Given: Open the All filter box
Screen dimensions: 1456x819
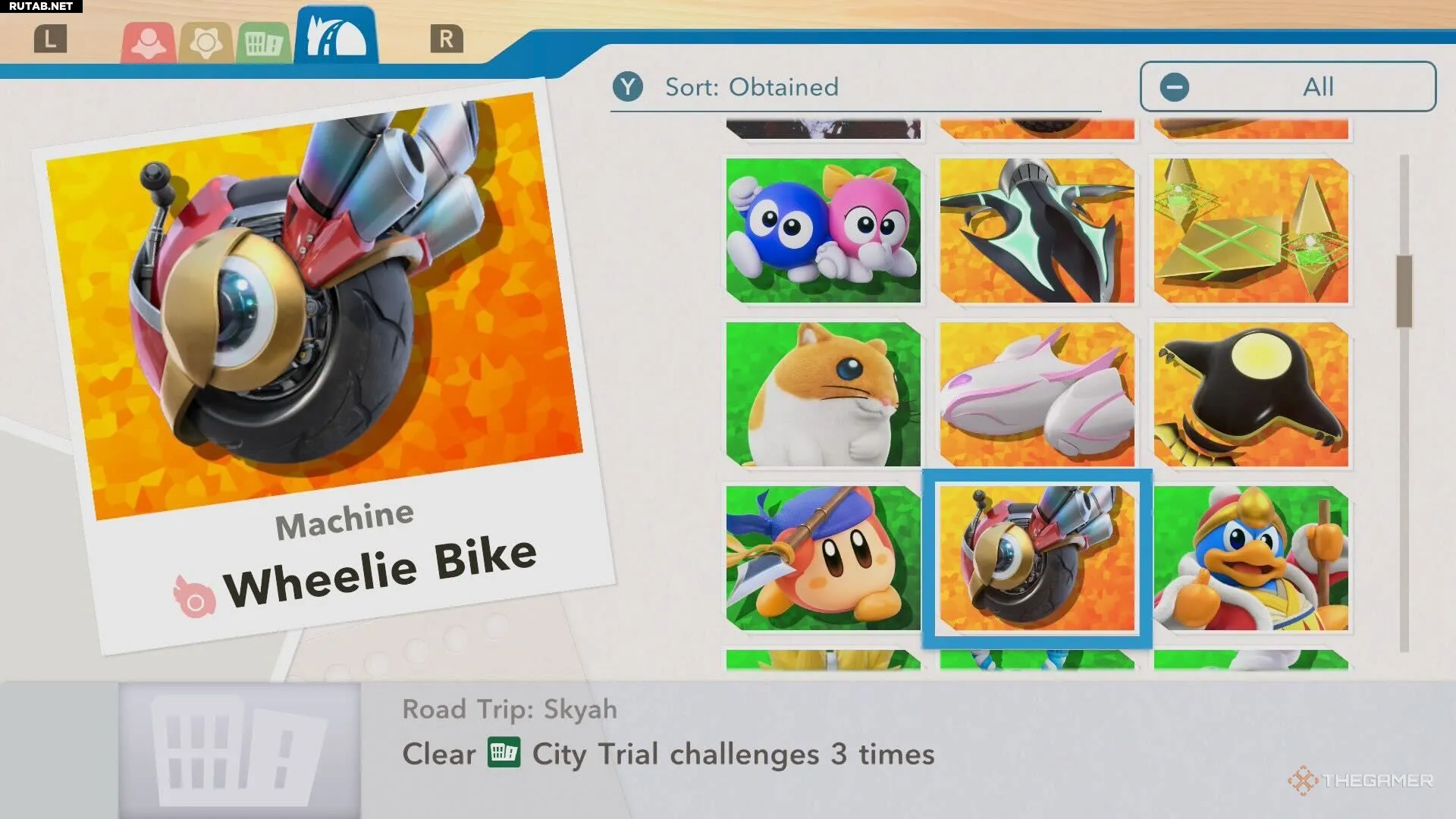Looking at the screenshot, I should [x=1288, y=86].
